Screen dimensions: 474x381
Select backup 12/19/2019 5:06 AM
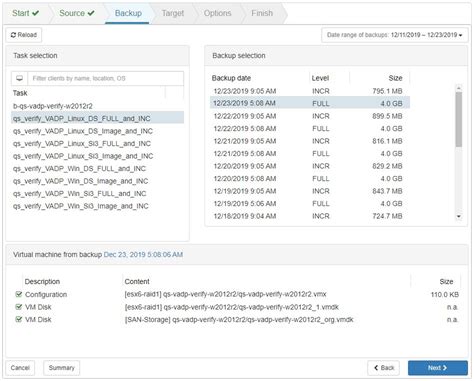click(310, 203)
